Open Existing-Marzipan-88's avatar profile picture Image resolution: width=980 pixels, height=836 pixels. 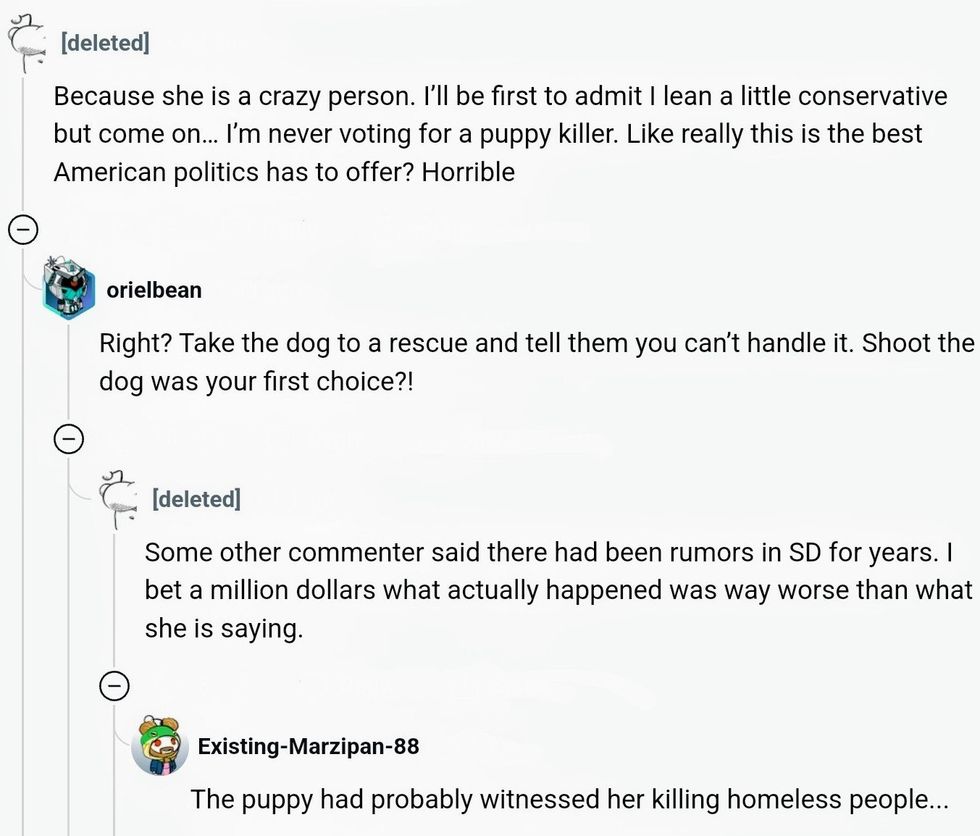tap(160, 745)
